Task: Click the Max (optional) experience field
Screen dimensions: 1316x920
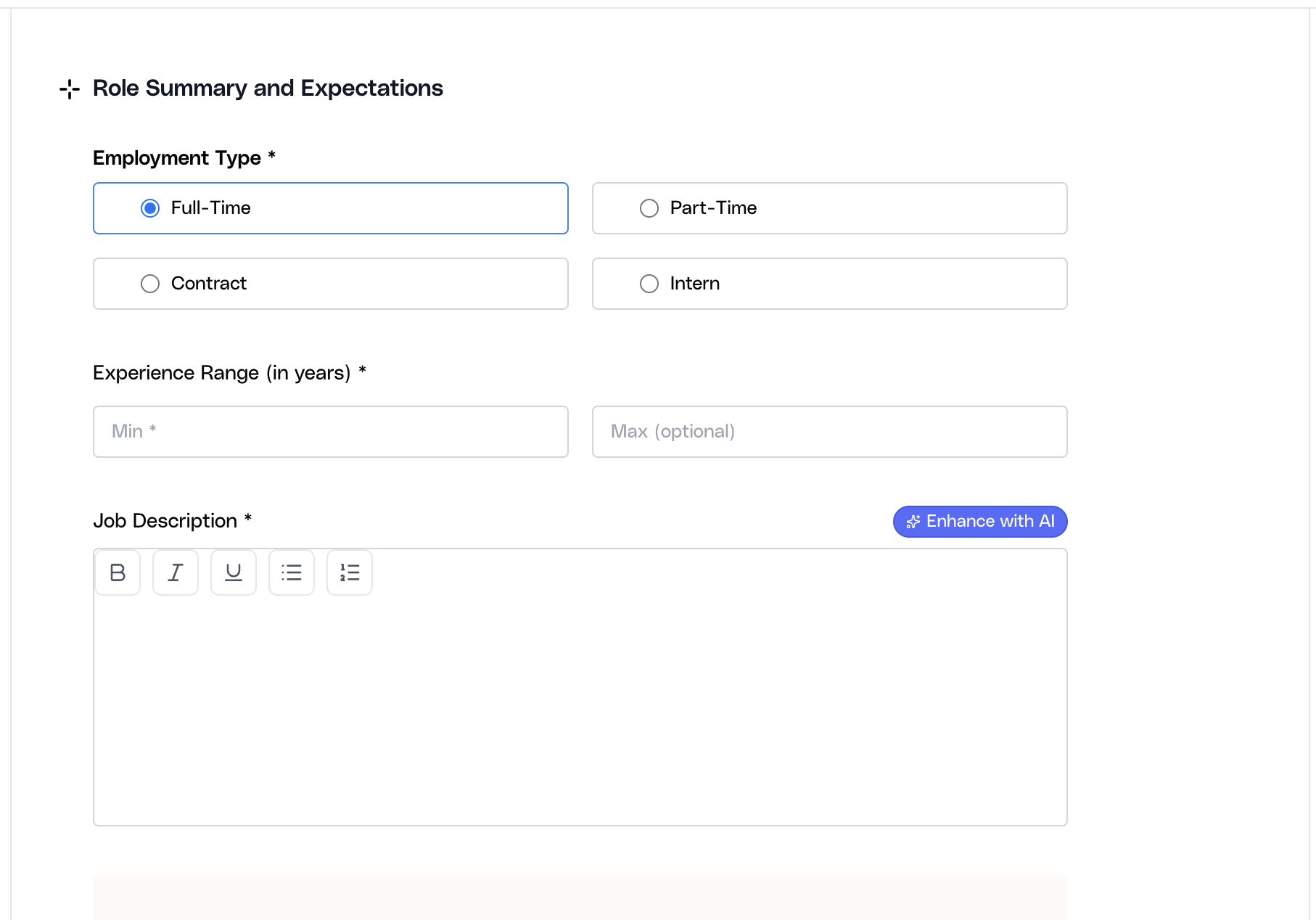Action: 829,432
